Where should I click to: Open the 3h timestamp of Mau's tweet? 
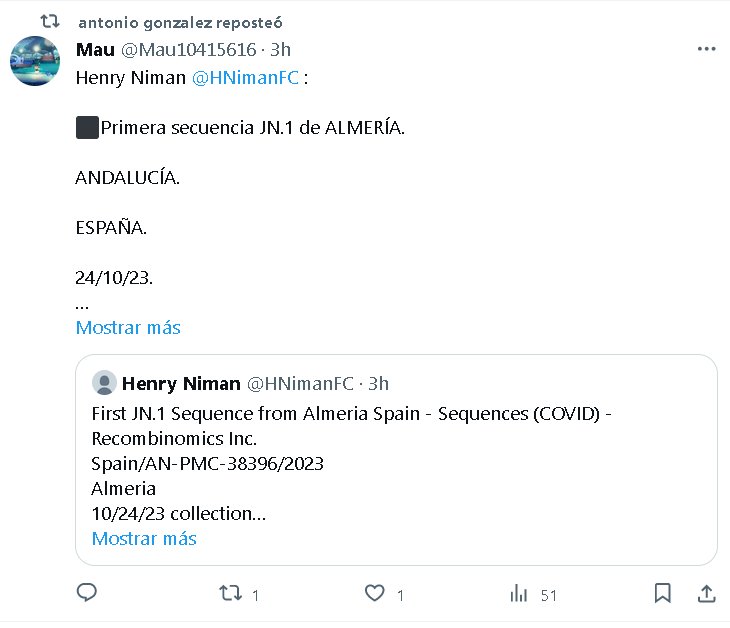(280, 49)
